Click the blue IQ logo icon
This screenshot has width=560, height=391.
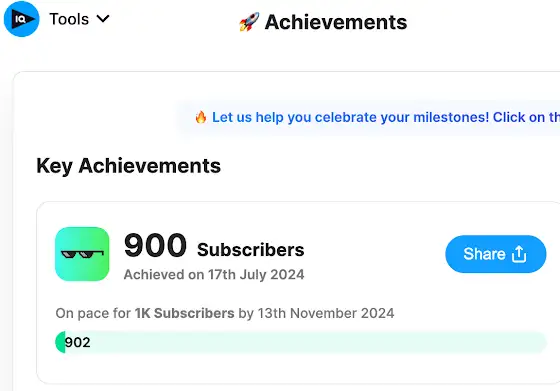point(21,19)
